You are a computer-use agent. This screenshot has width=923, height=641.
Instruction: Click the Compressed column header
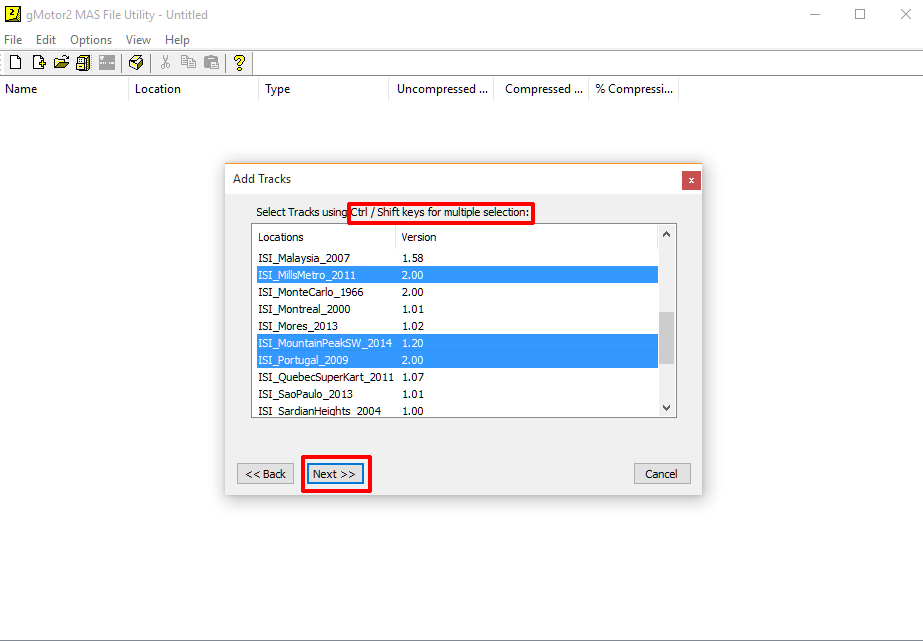point(541,89)
